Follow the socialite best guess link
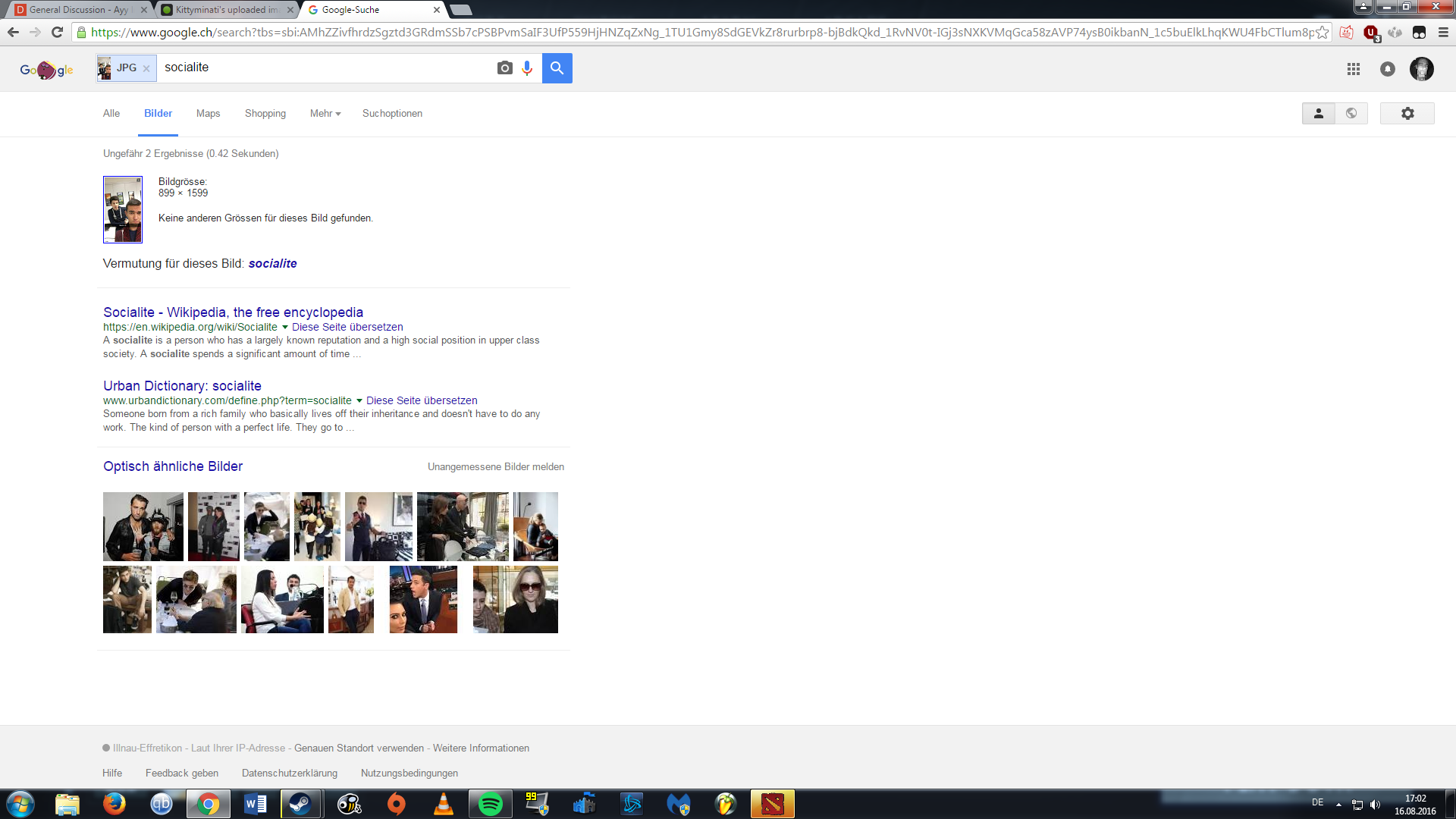Viewport: 1456px width, 819px height. [272, 263]
